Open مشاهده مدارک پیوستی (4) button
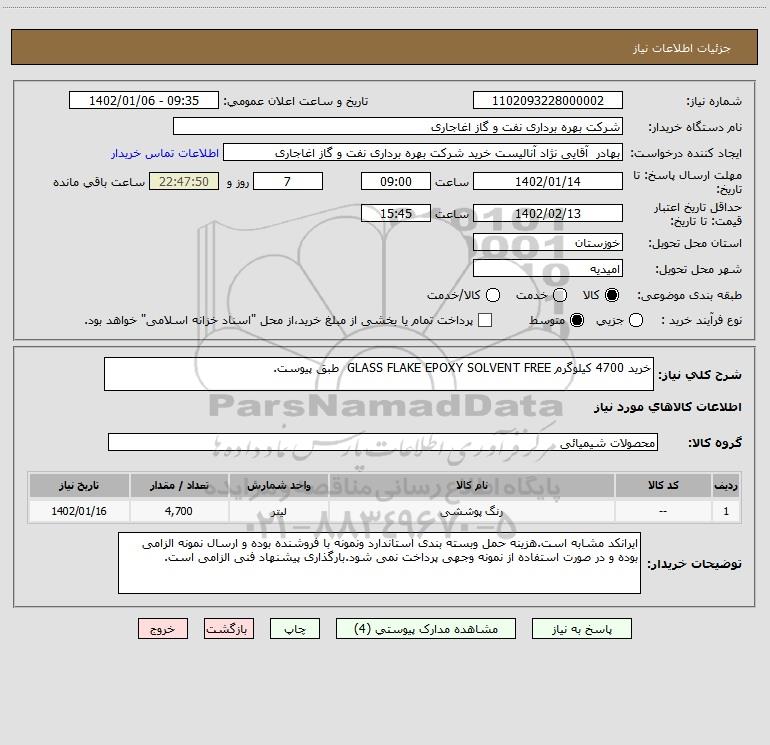 point(426,629)
